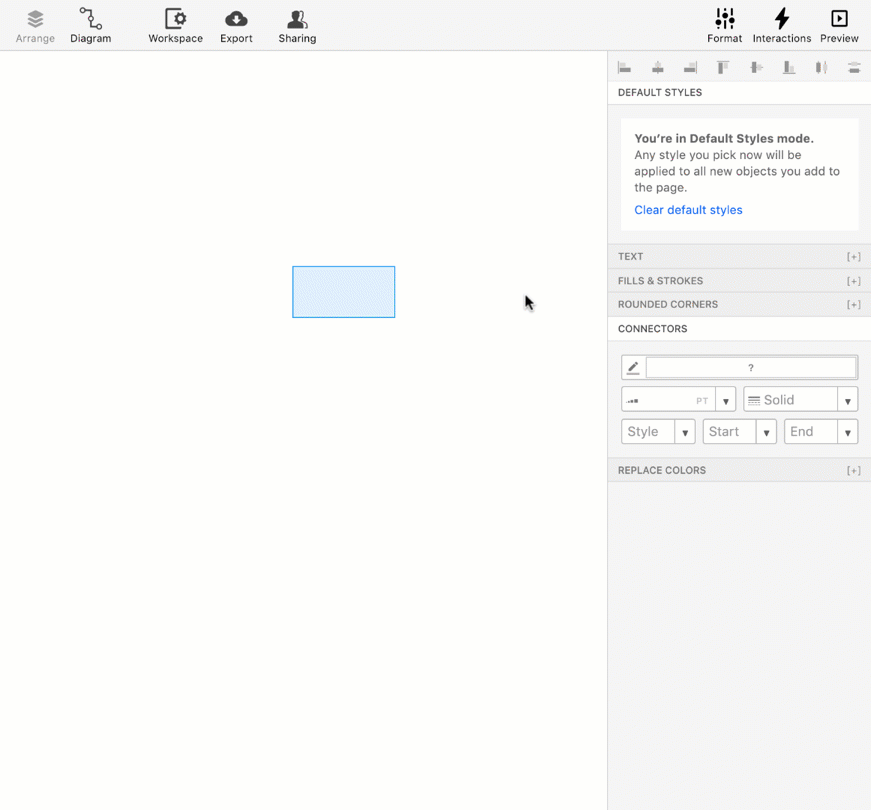Open the Format panel

(725, 24)
